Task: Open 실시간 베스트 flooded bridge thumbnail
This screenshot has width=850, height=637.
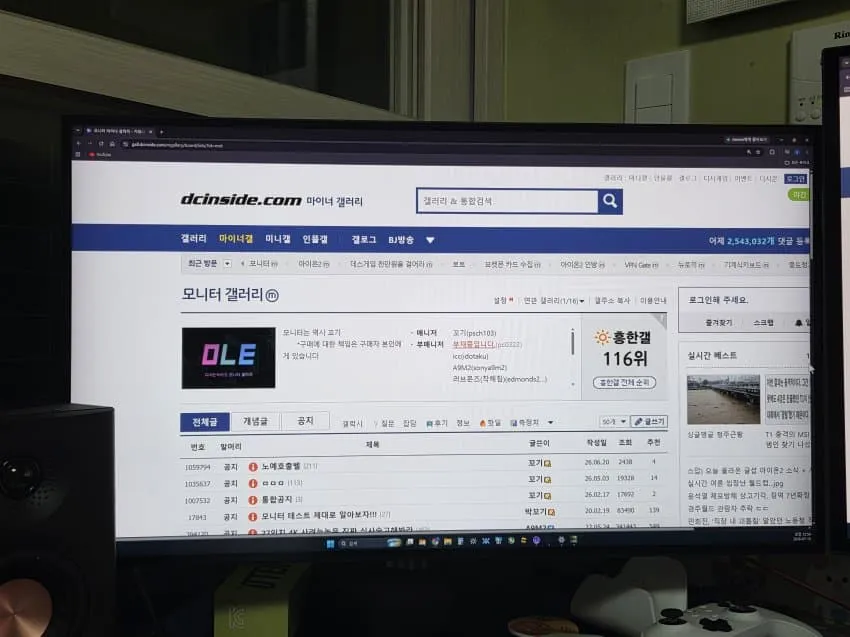Action: click(723, 400)
